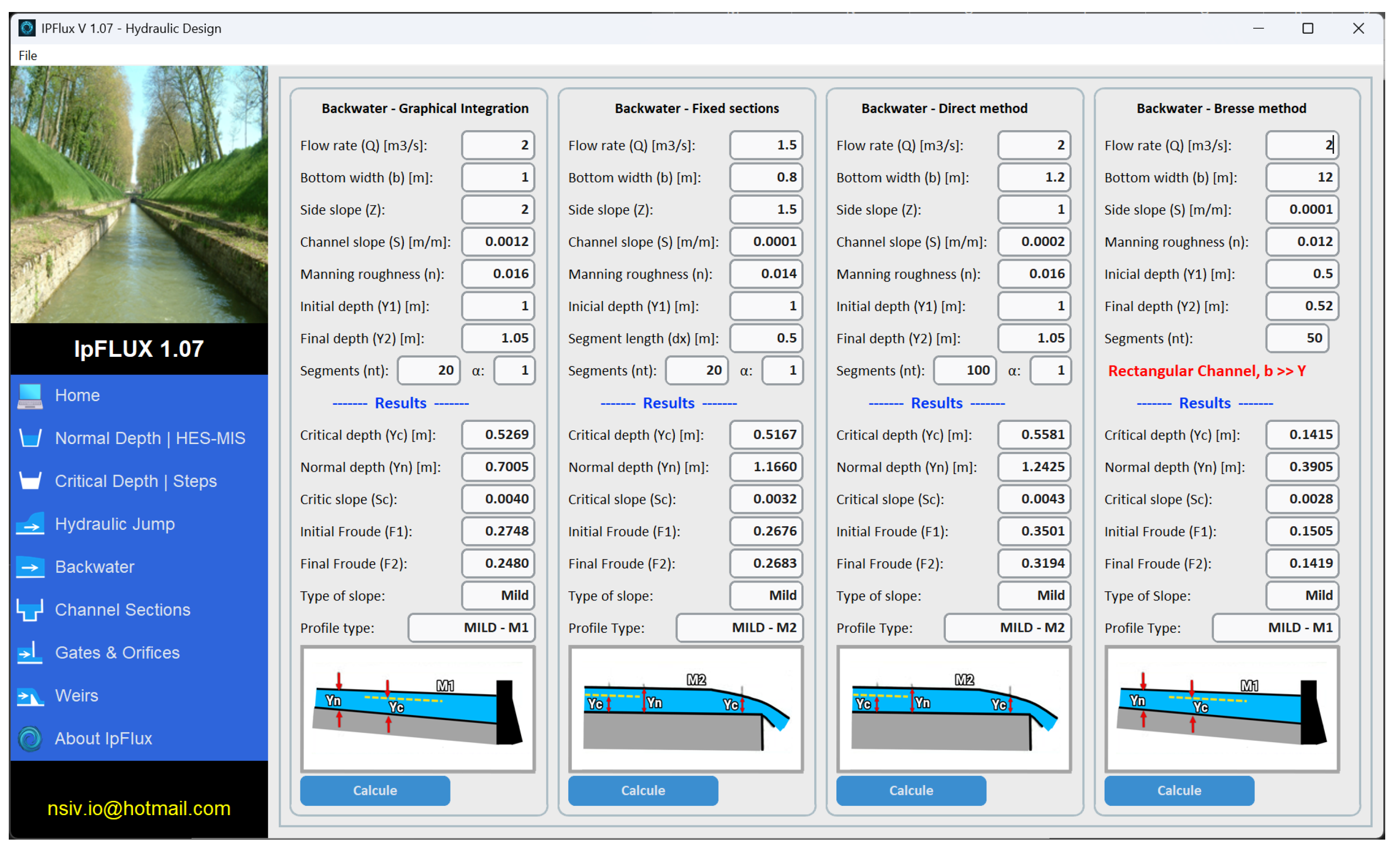Click the About IpFlux swirl icon
This screenshot has width=1400, height=853.
[x=30, y=739]
